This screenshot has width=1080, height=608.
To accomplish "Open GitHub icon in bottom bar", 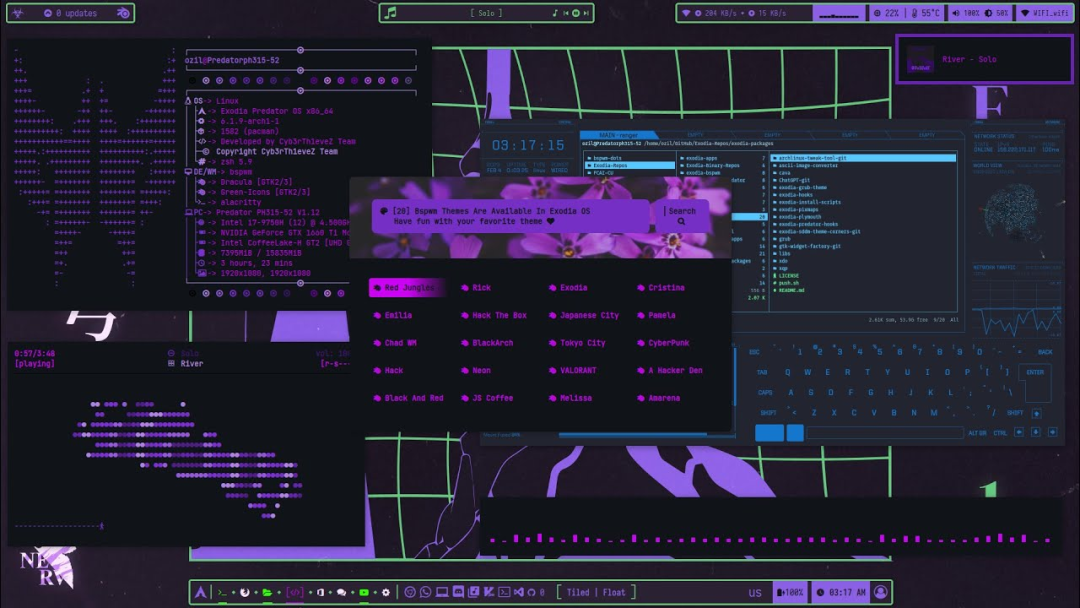I will coord(531,592).
